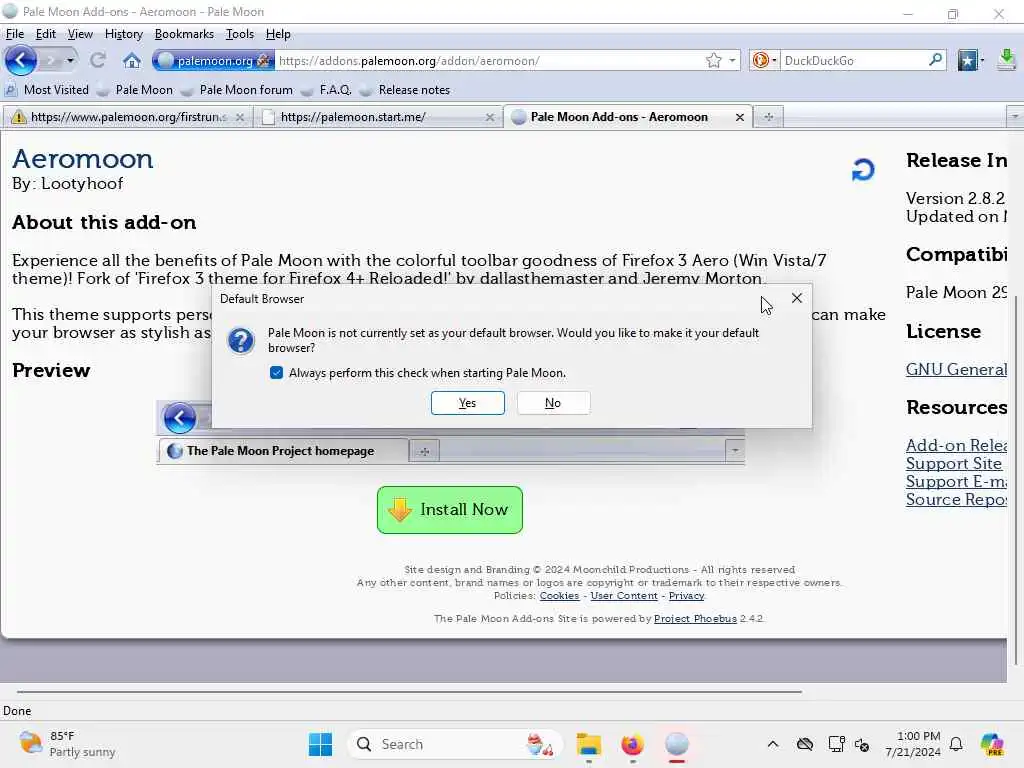Close the Default Browser dialog
The height and width of the screenshot is (768, 1024).
[x=797, y=298]
